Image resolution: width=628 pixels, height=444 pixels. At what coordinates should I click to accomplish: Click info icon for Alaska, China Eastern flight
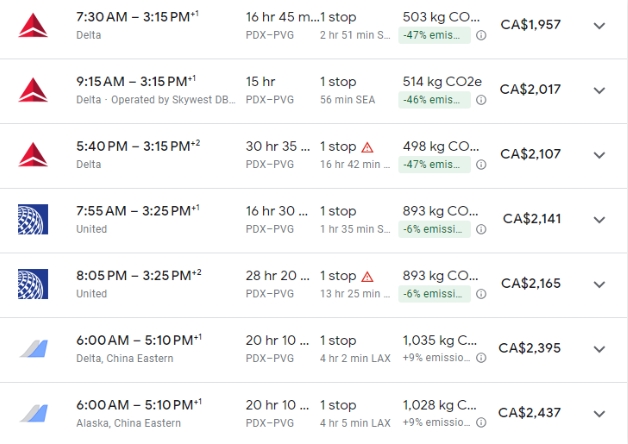click(481, 422)
